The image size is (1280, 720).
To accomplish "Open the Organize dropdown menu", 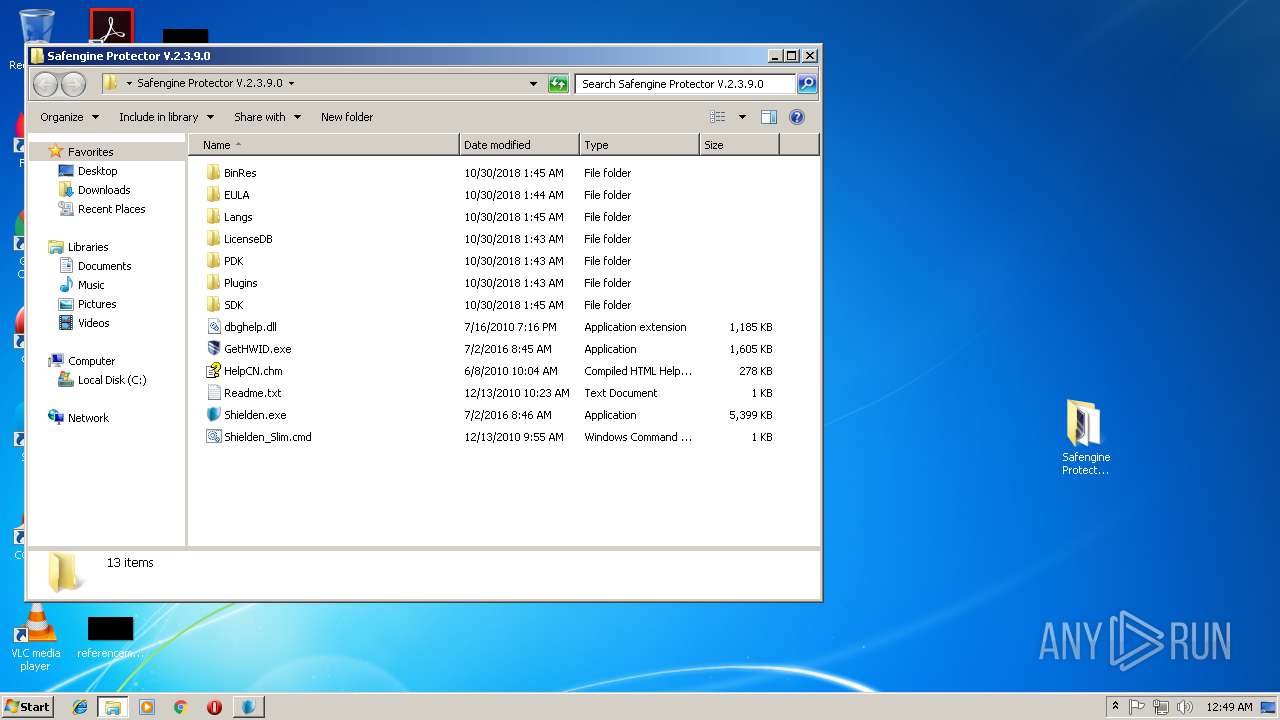I will coord(69,117).
